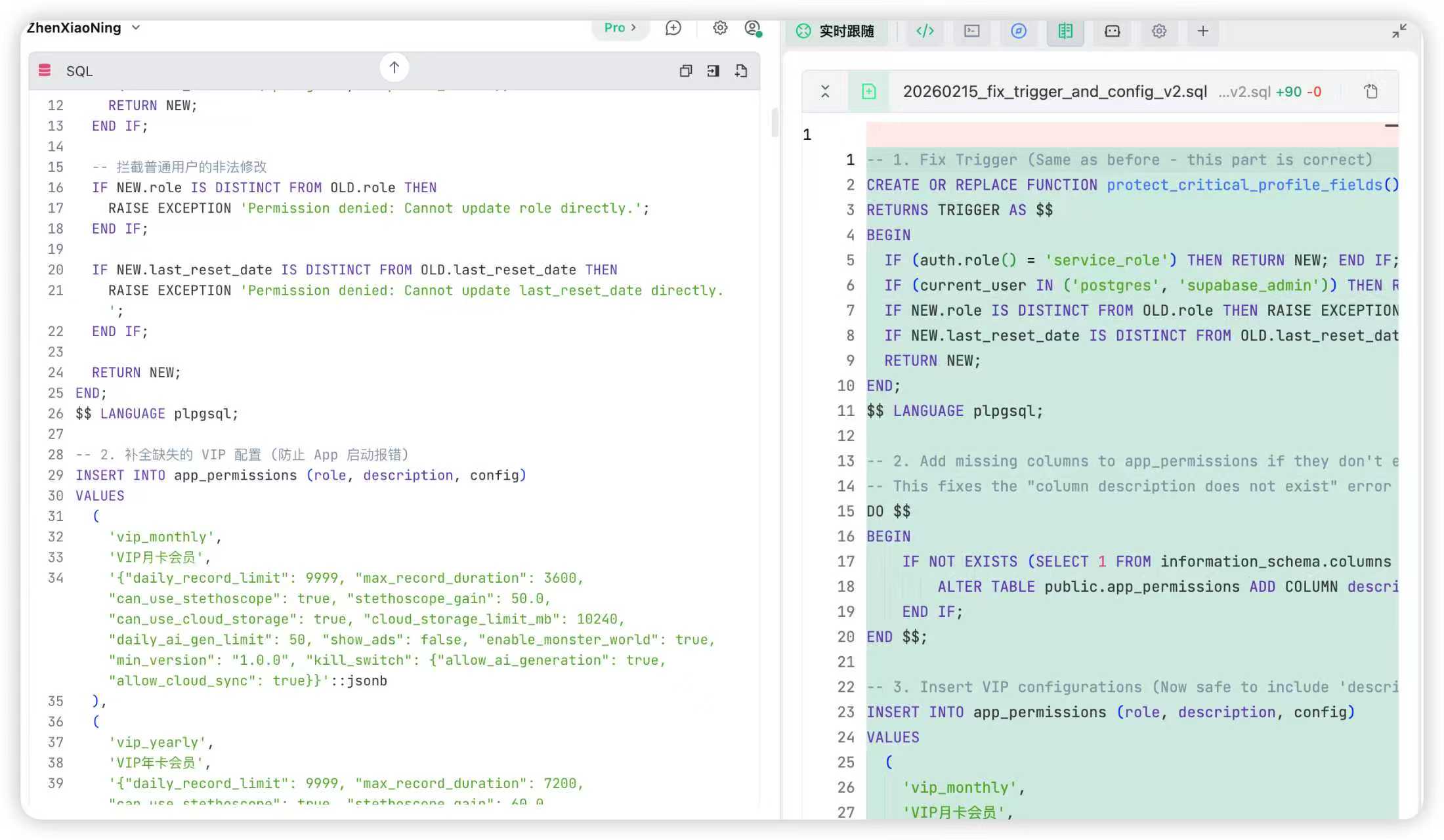This screenshot has height=840, width=1444.
Task: Add a new tool tab with plus
Action: (x=1203, y=31)
